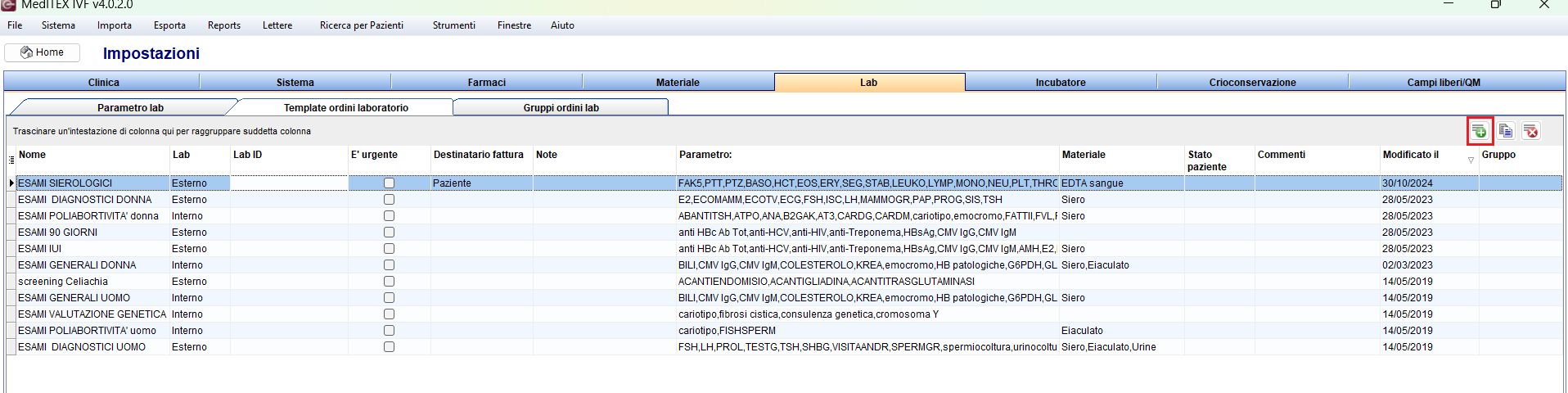
Task: Click the sort arrow in Modificato il header
Action: (x=1471, y=160)
